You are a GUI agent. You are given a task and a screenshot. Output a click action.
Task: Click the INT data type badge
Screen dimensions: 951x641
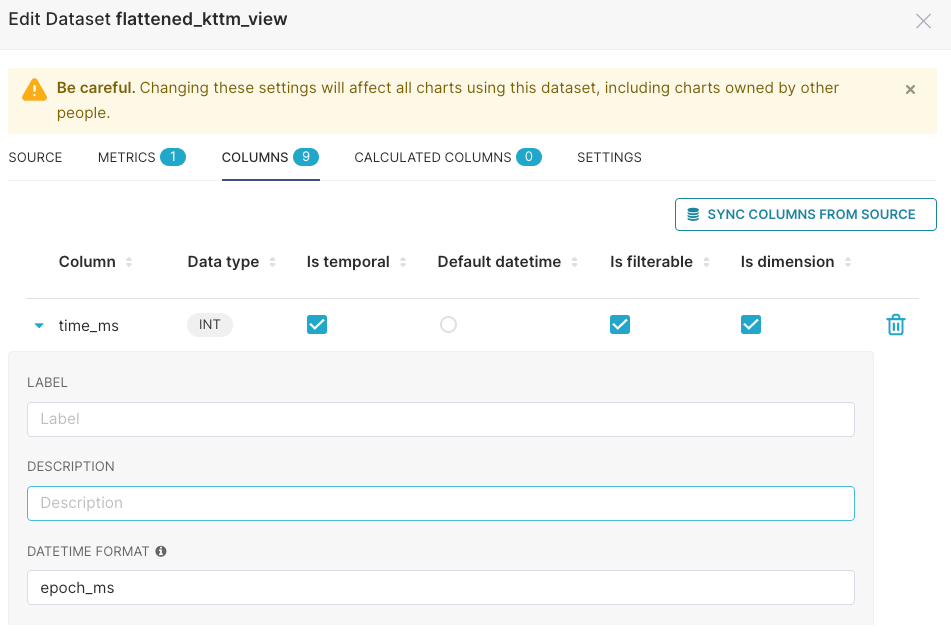pos(210,325)
